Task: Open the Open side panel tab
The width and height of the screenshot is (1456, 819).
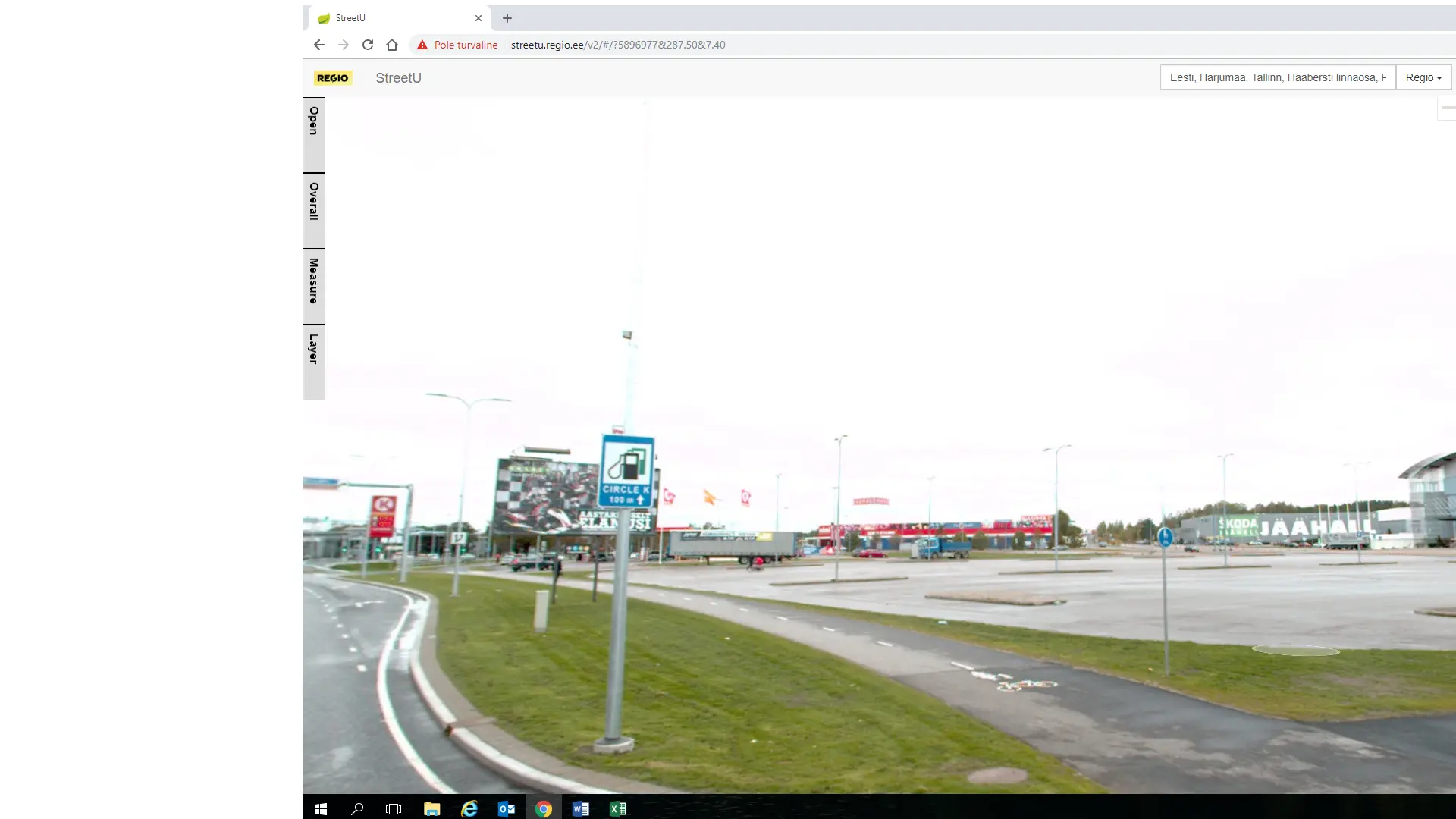Action: pyautogui.click(x=314, y=134)
